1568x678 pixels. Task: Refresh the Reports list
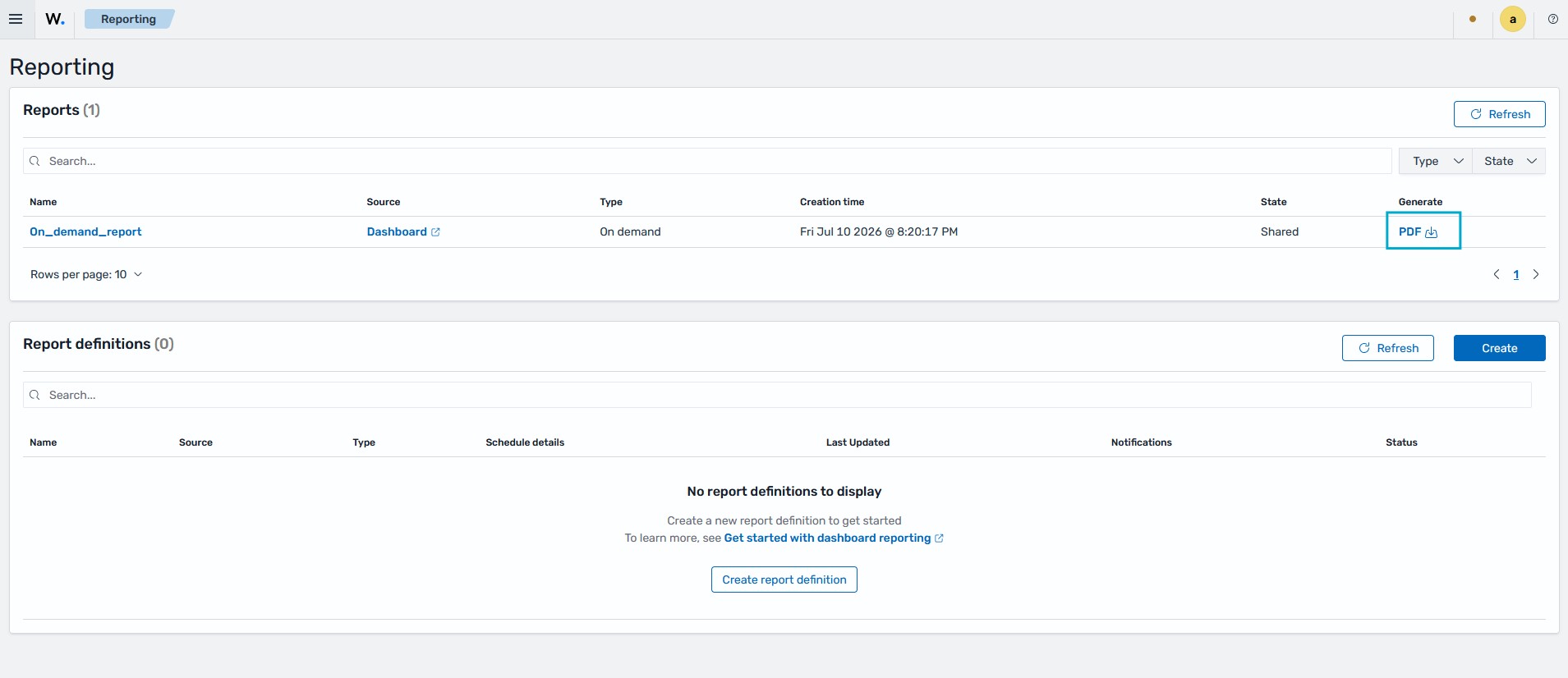1499,114
